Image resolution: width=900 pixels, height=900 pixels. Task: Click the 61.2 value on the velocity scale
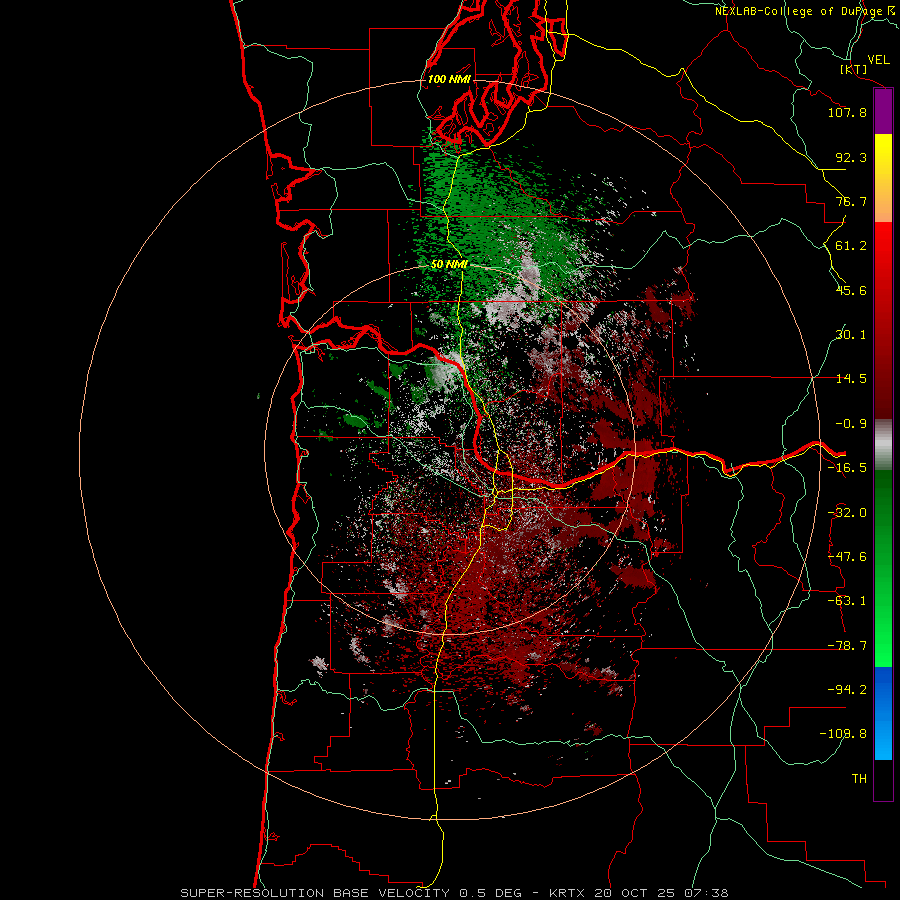851,246
